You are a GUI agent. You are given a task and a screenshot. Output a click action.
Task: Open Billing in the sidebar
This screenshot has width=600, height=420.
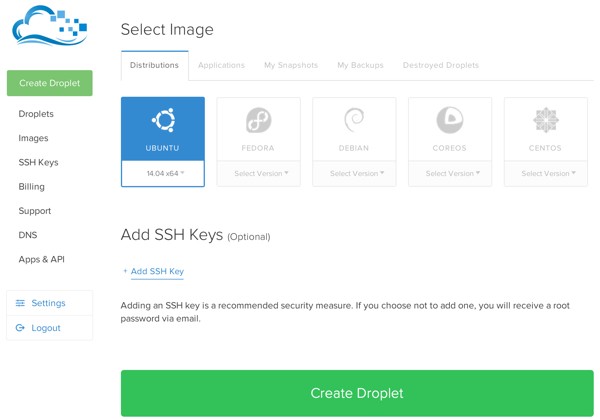(31, 187)
